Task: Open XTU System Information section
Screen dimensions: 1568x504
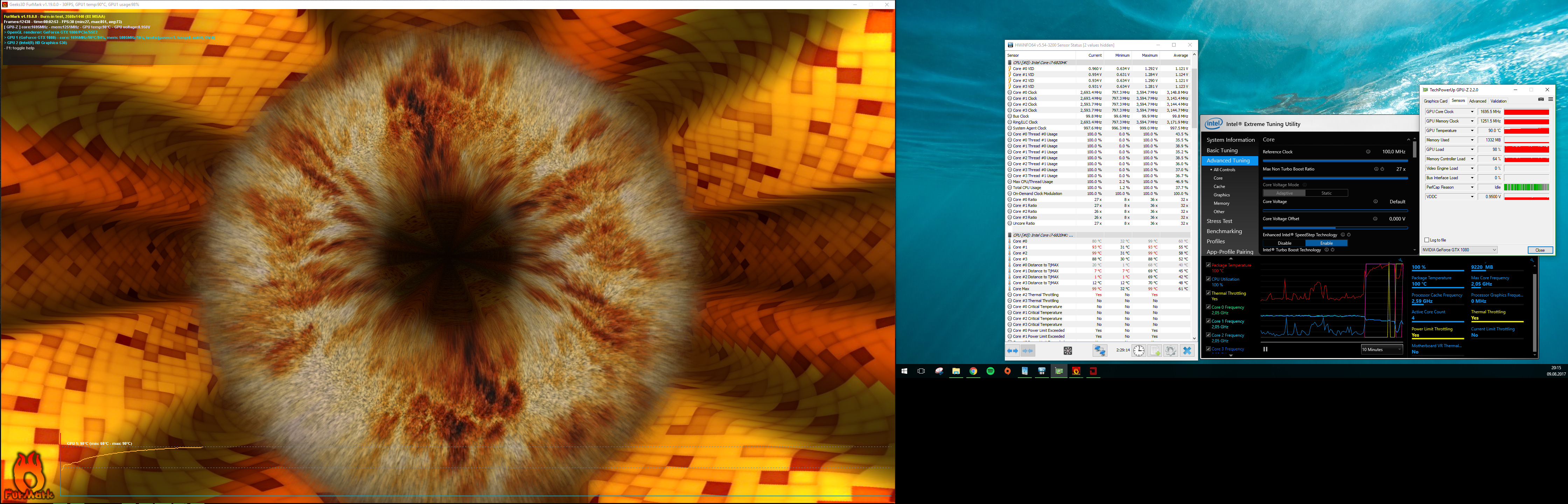Action: (x=1231, y=140)
